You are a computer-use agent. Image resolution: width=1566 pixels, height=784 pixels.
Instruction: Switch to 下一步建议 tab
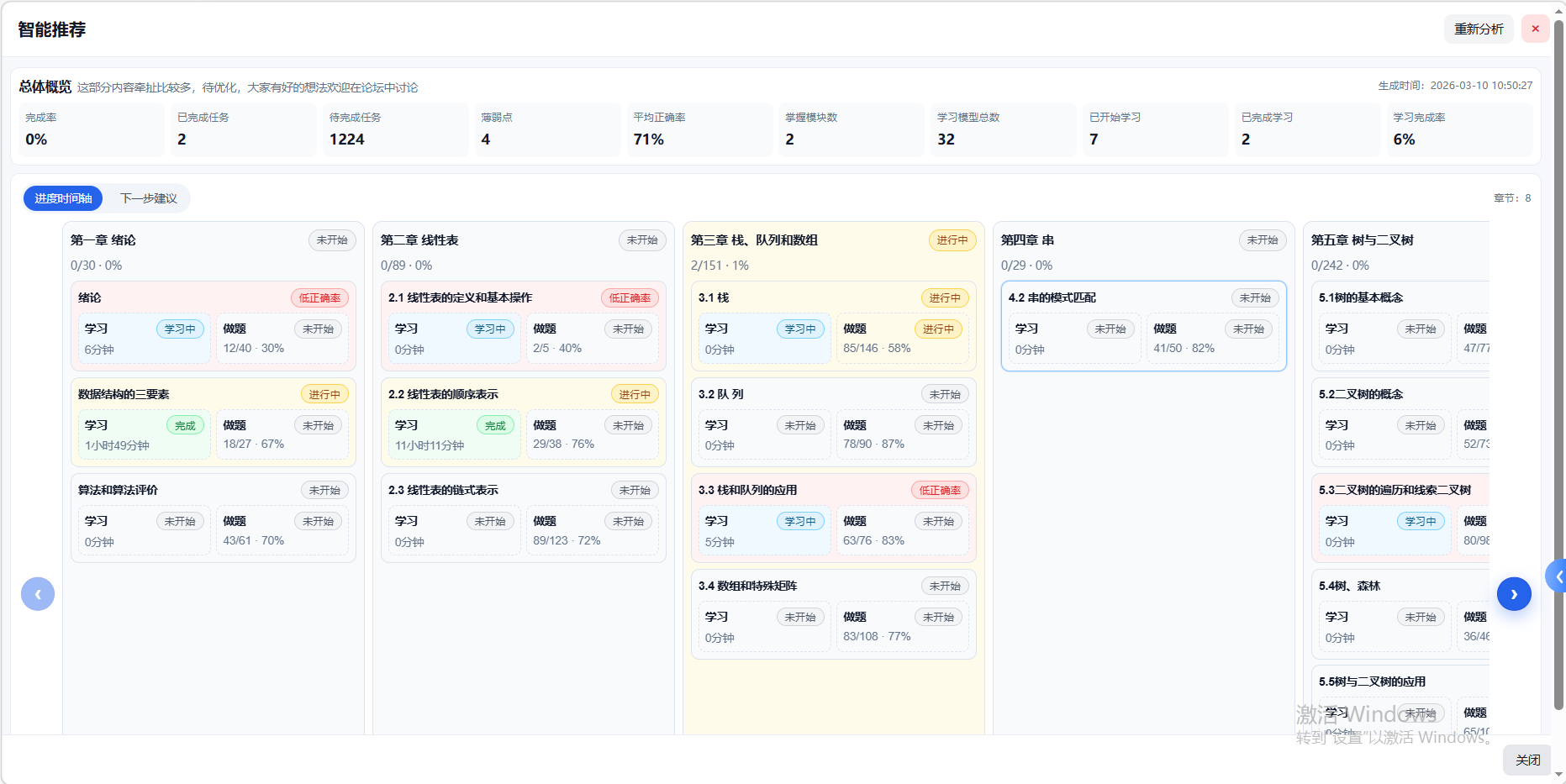[x=148, y=198]
